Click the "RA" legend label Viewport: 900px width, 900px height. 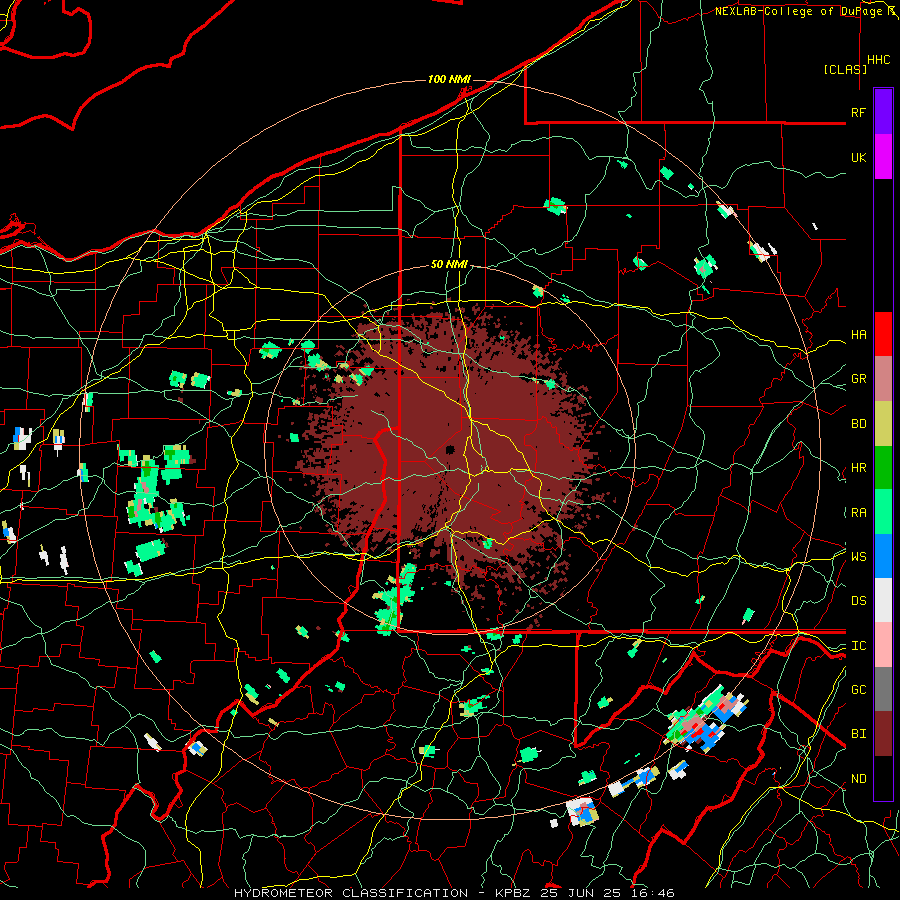coord(858,513)
